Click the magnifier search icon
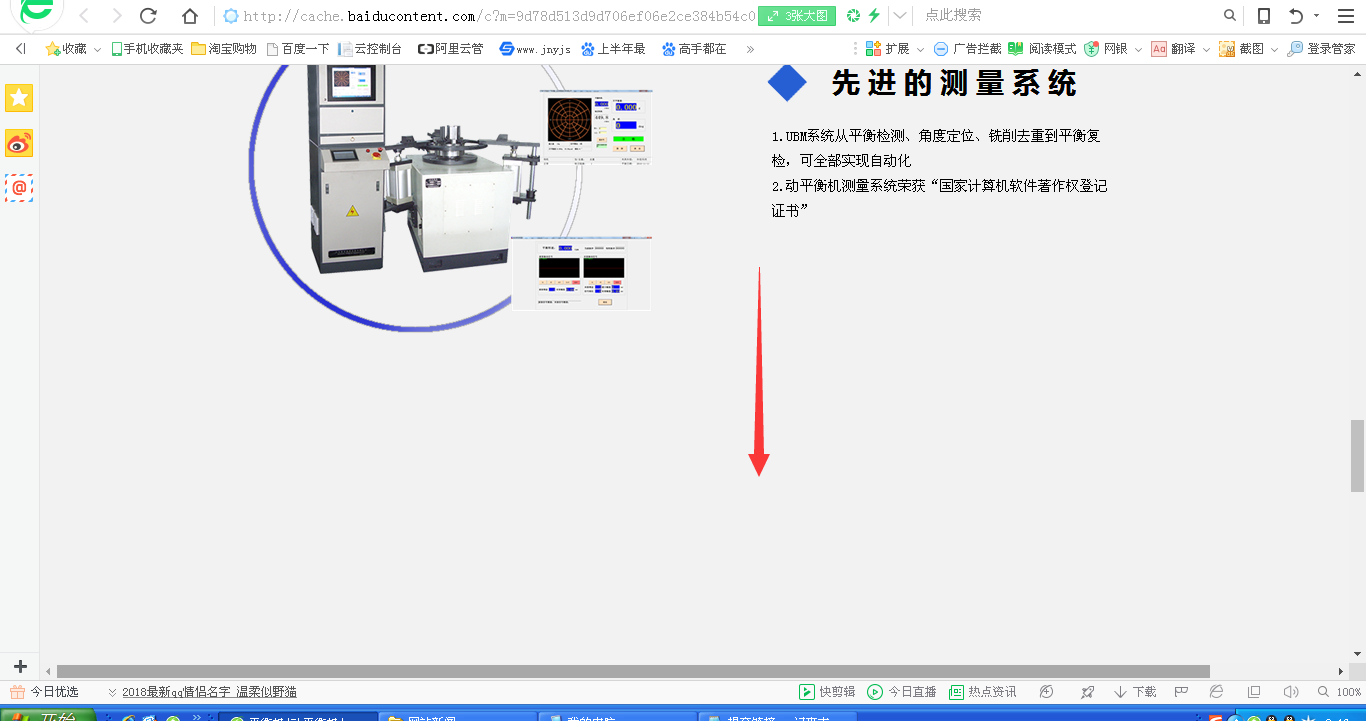1366x721 pixels. tap(1230, 16)
